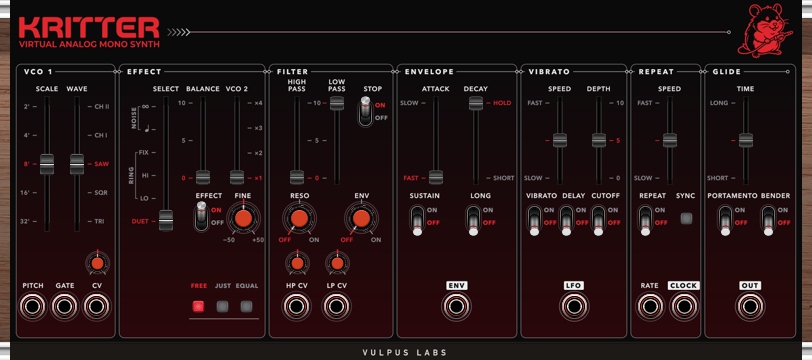Click the CLOCK input jack

coord(683,307)
